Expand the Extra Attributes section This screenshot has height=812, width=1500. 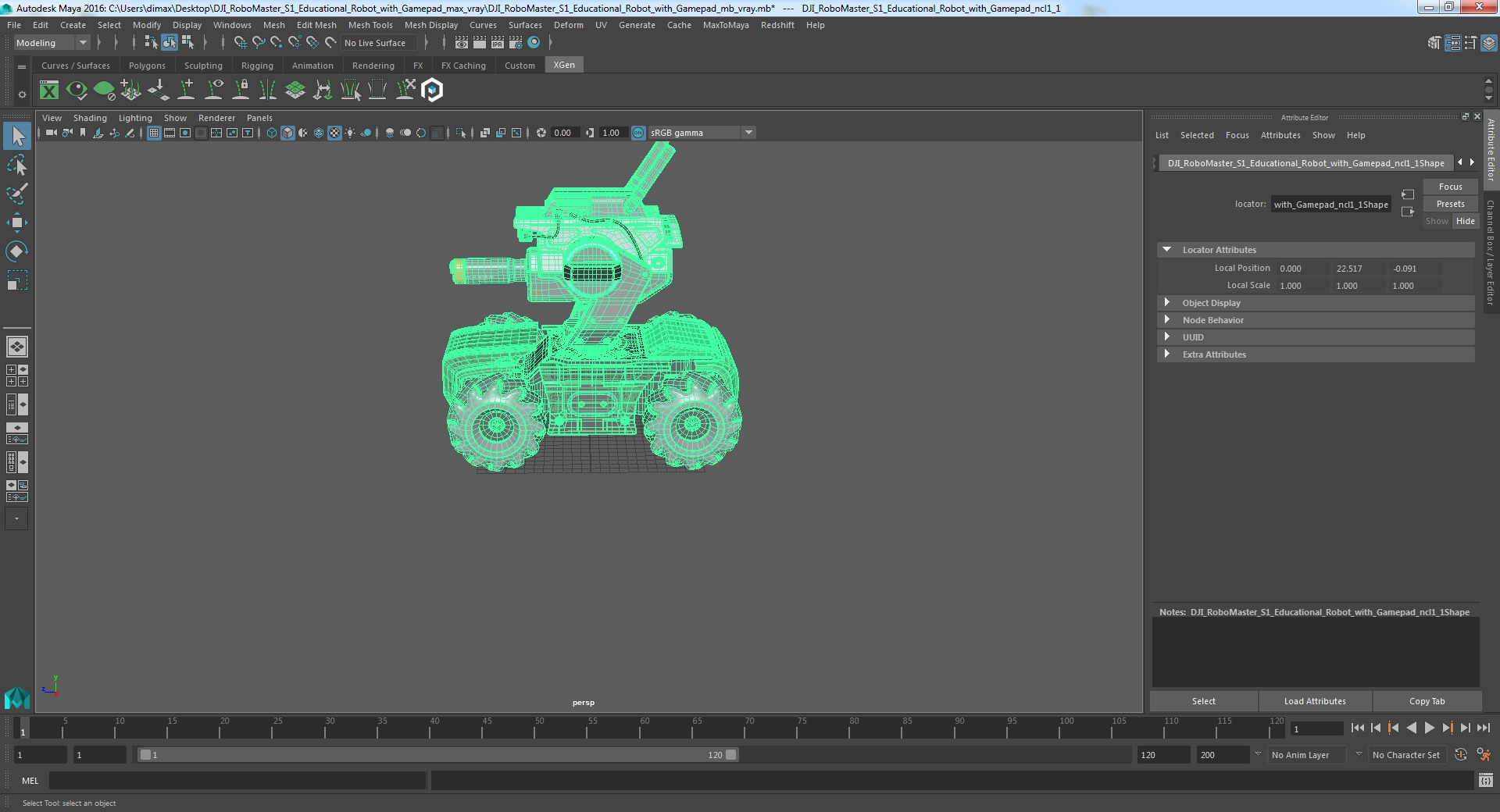pos(1167,354)
